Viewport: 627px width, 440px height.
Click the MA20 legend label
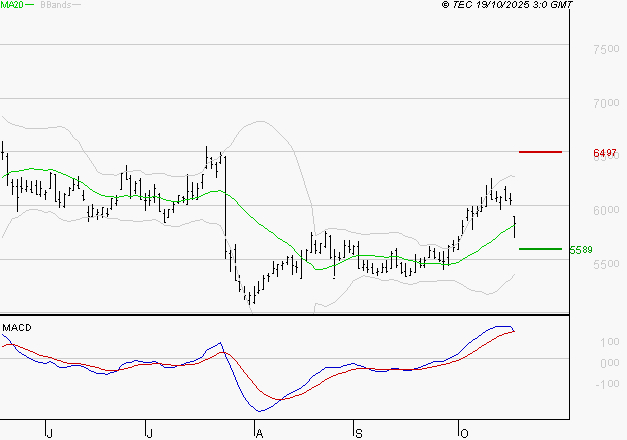[x=12, y=5]
